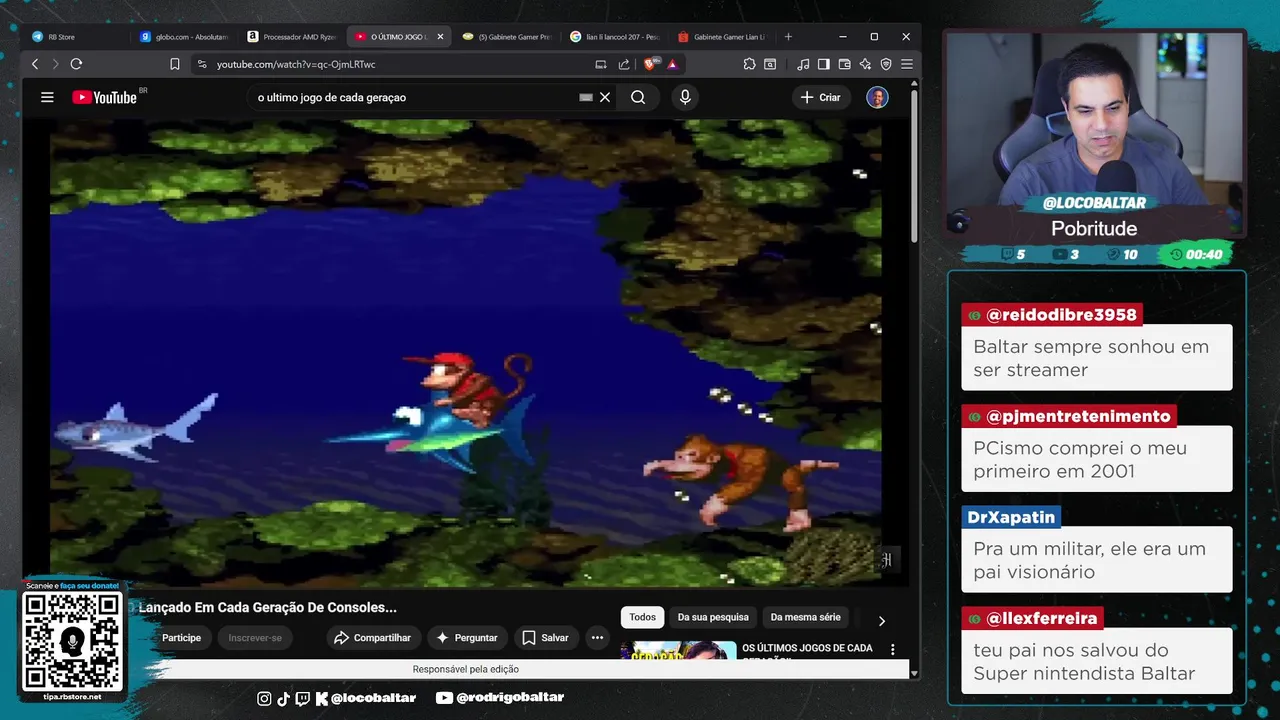
Task: Switch to the globo.com tab
Action: pos(183,37)
